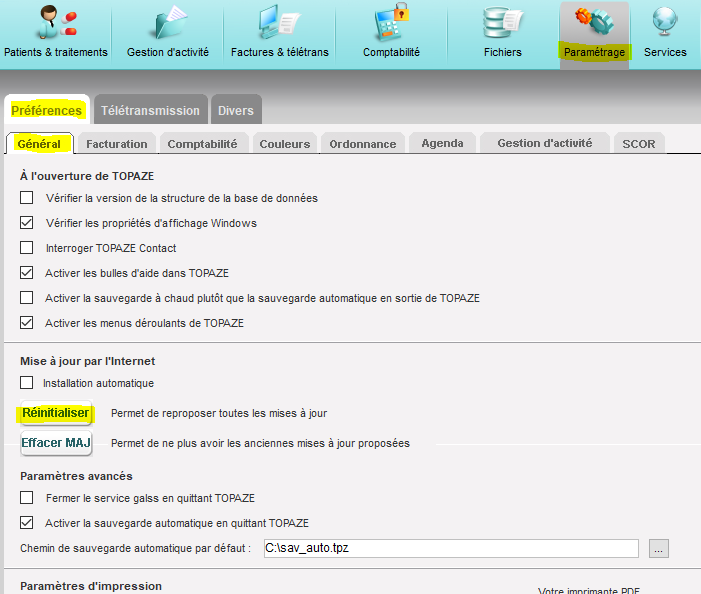Open the Fichiers database icon

point(503,22)
